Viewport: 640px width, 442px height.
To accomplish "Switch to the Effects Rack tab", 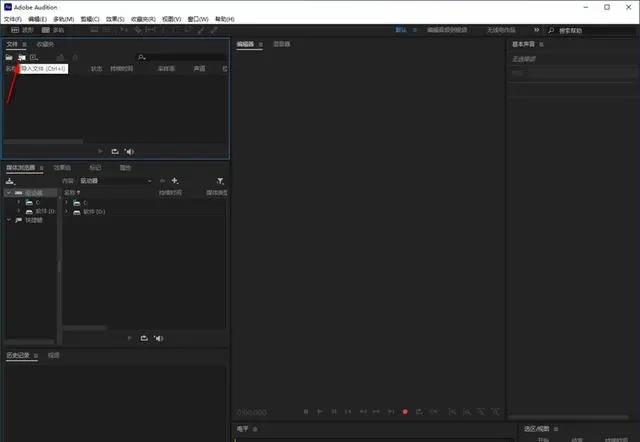I will click(61, 168).
